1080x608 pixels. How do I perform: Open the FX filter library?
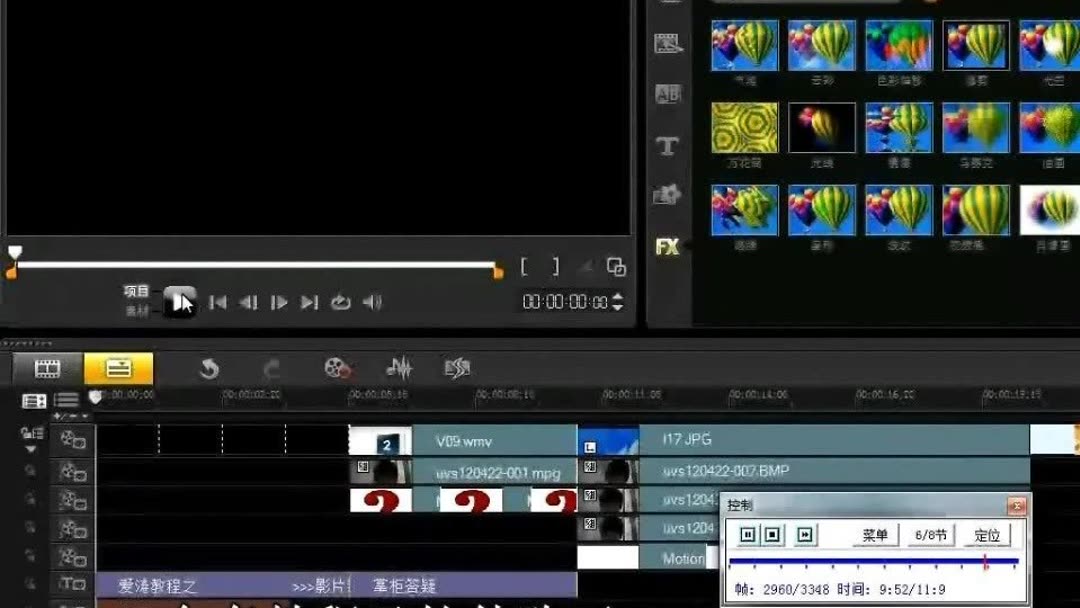pos(668,244)
